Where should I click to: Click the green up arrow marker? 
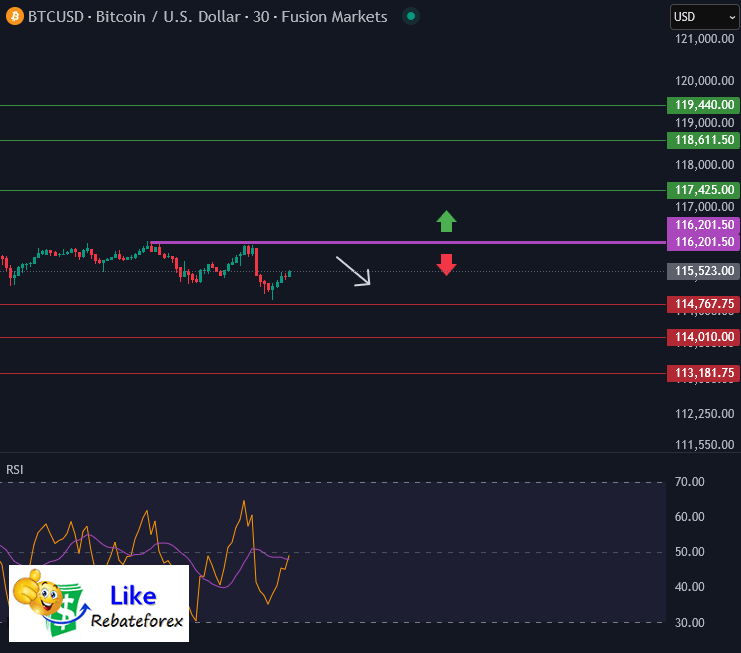(x=446, y=221)
